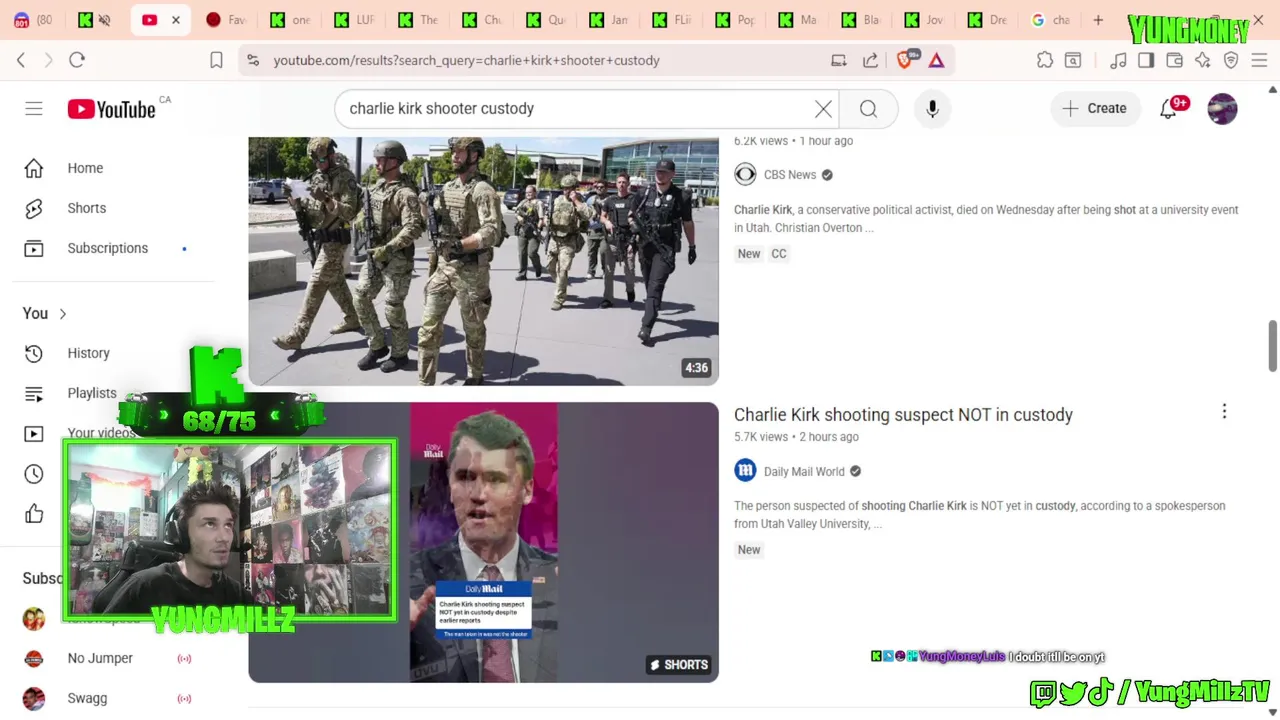The height and width of the screenshot is (720, 1280).
Task: Click the Liked videos thumbs-up icon
Action: point(34,514)
